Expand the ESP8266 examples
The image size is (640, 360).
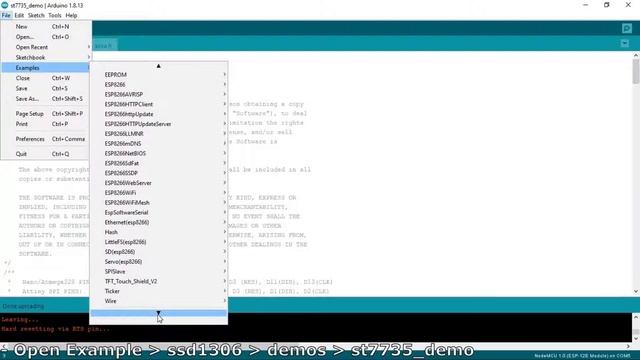pos(159,84)
